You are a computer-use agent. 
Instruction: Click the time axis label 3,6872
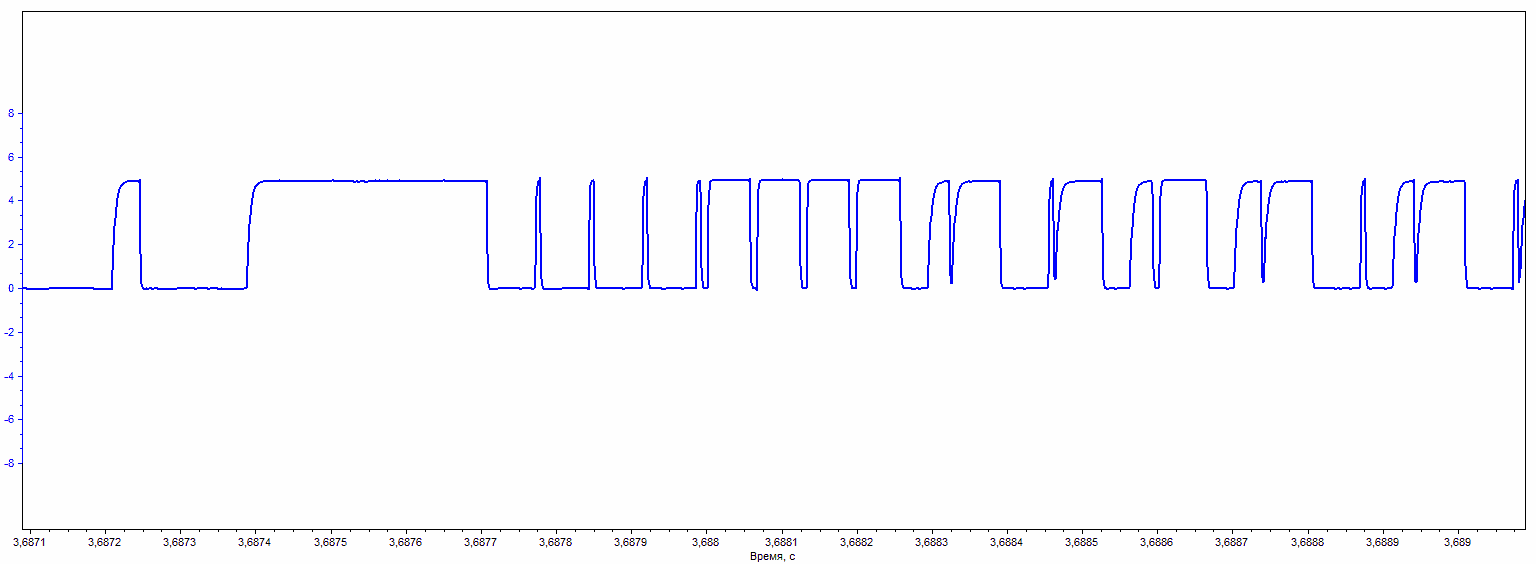[x=105, y=542]
